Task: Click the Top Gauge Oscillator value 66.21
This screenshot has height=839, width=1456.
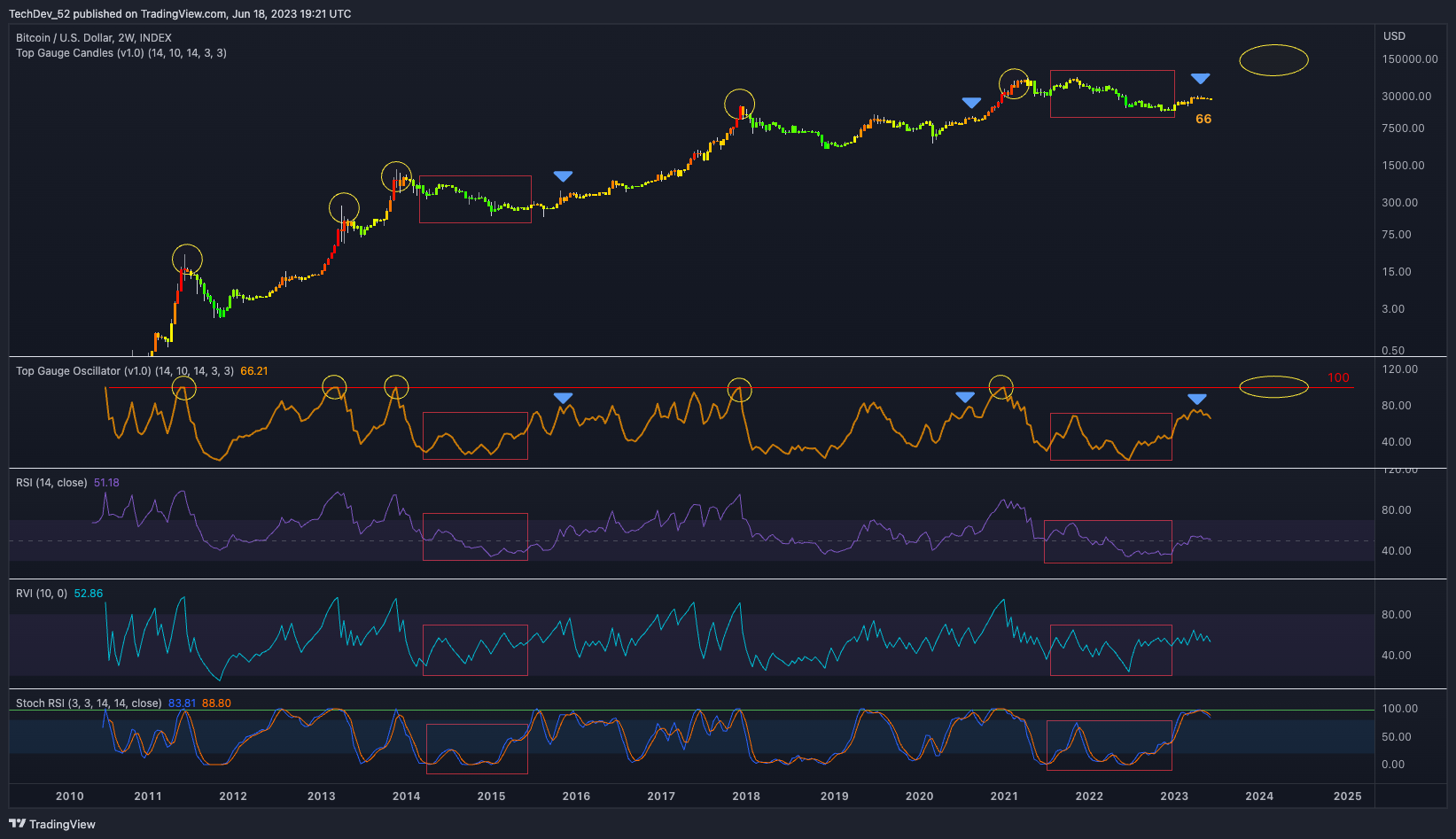Action: [x=256, y=371]
